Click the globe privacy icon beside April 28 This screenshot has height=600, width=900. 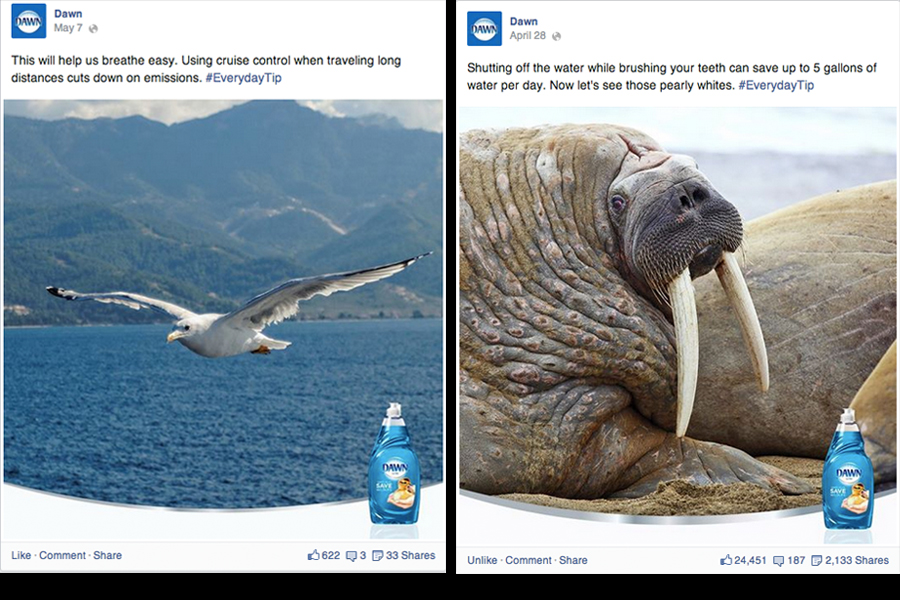[556, 36]
